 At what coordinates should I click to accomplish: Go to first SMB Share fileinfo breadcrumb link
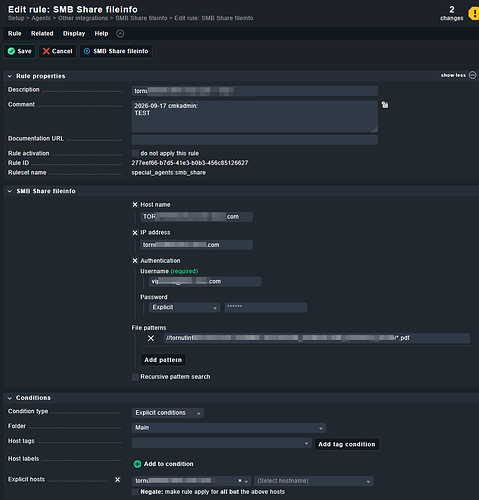click(x=141, y=18)
